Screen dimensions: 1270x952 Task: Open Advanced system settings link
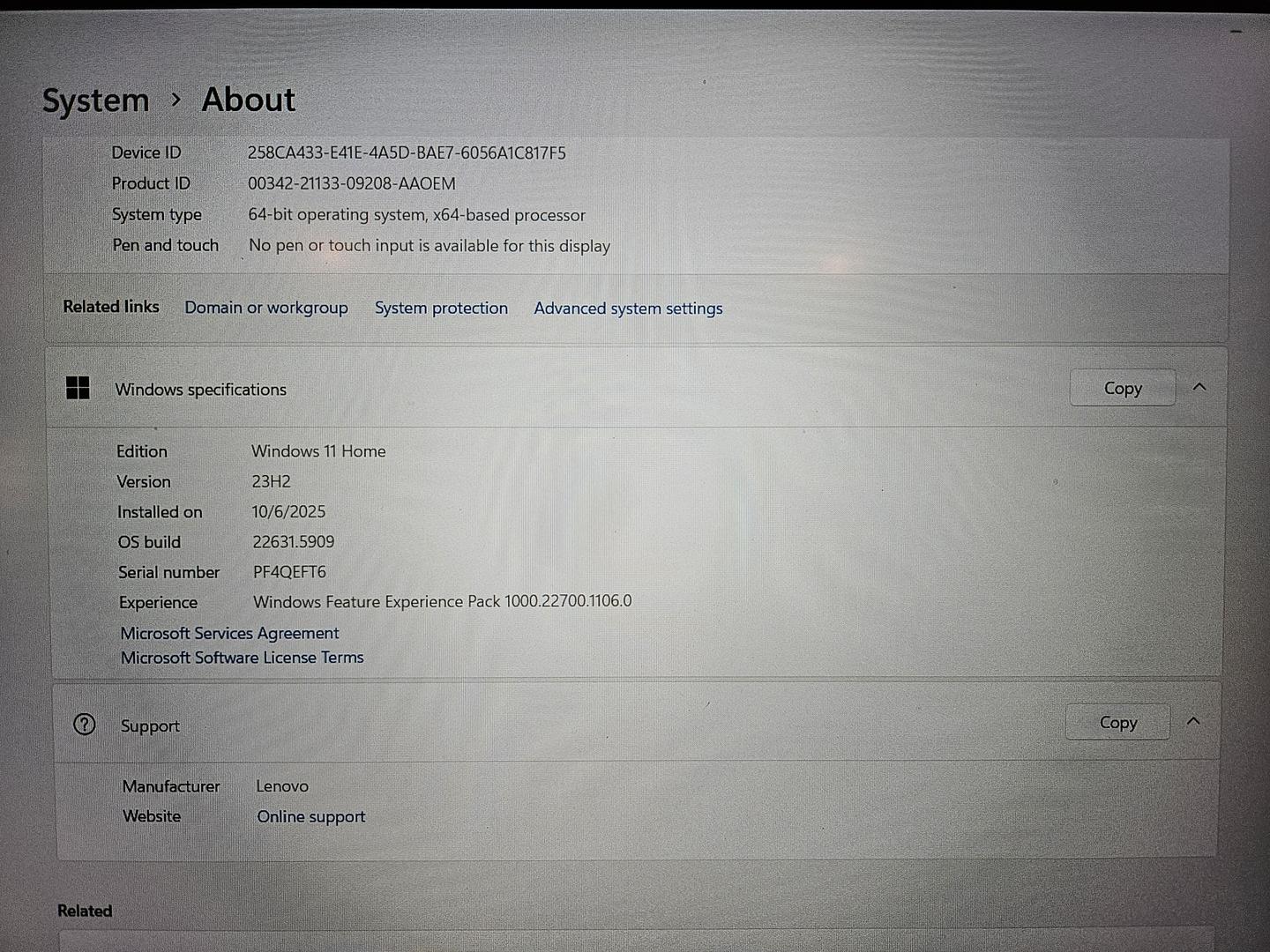pos(628,309)
